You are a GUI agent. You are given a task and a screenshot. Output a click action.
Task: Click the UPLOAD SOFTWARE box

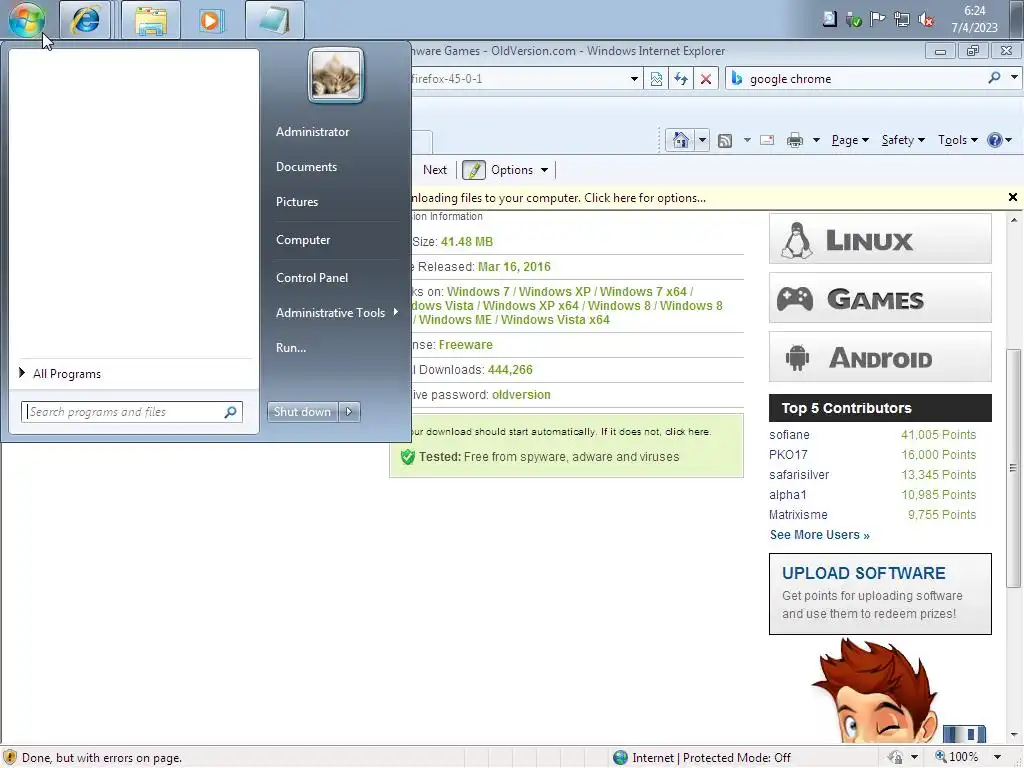pyautogui.click(x=880, y=594)
